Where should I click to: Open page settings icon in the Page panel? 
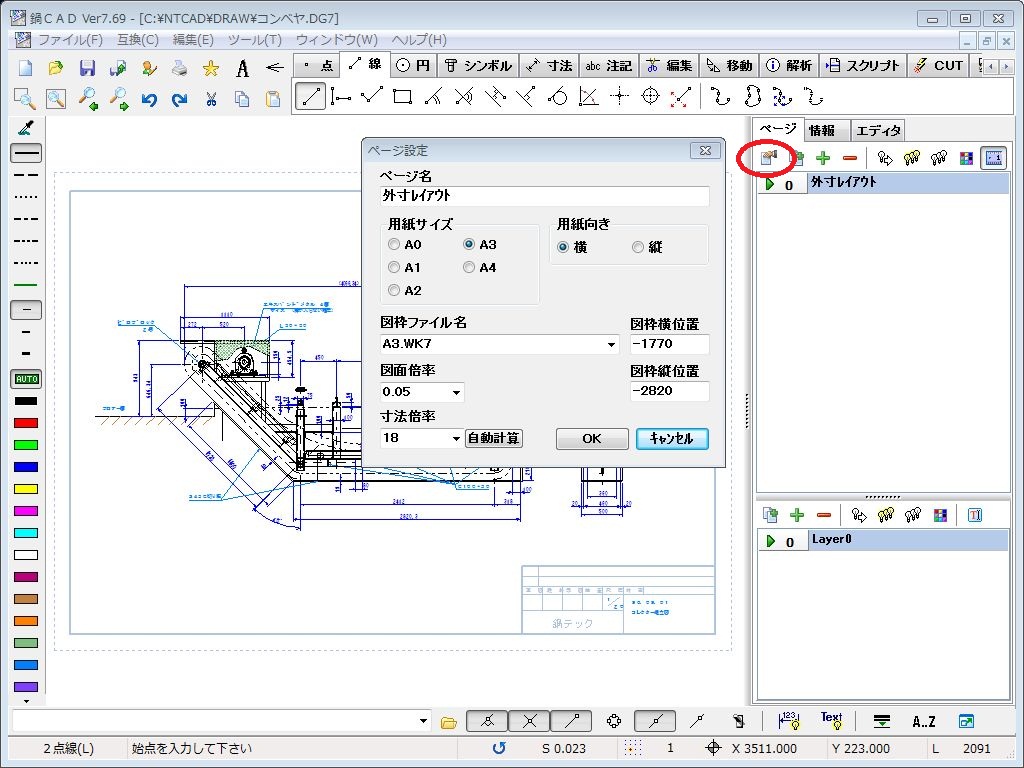(x=769, y=157)
